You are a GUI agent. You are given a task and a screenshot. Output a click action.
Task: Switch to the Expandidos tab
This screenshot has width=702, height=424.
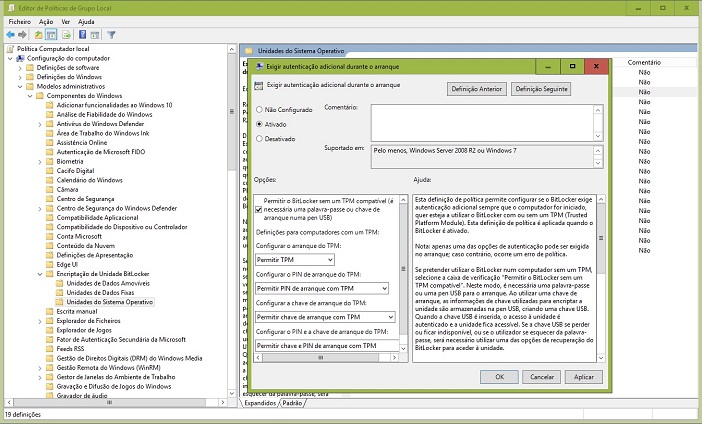[260, 403]
